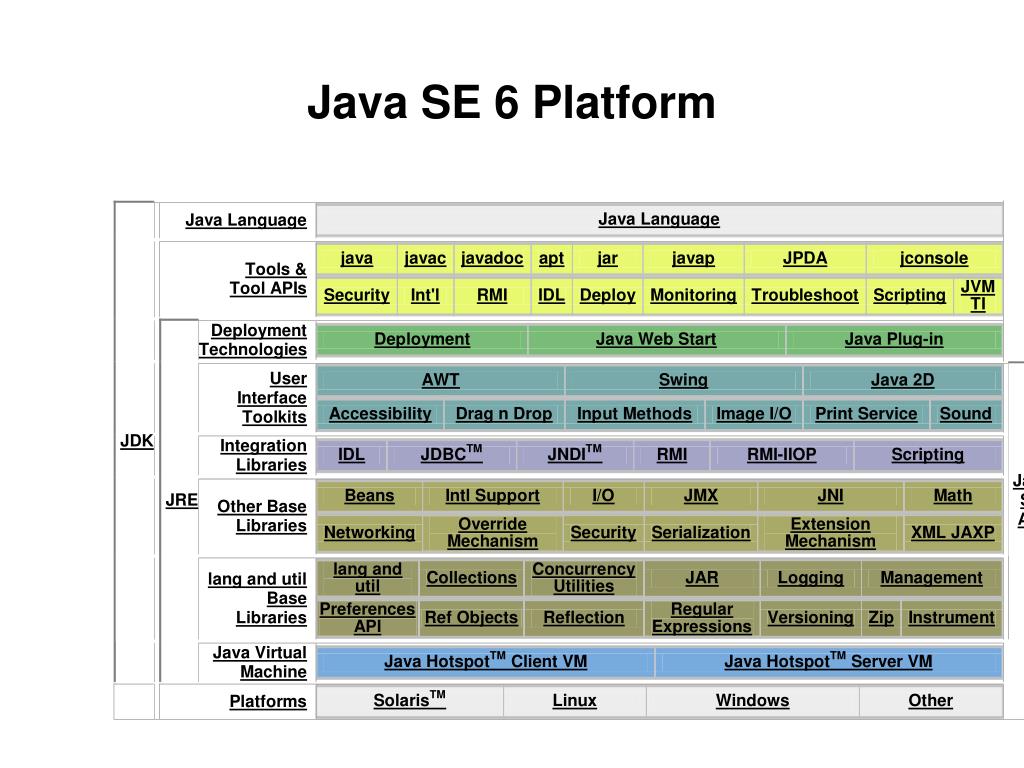
Task: Open the Ref Objects link
Action: pos(472,618)
